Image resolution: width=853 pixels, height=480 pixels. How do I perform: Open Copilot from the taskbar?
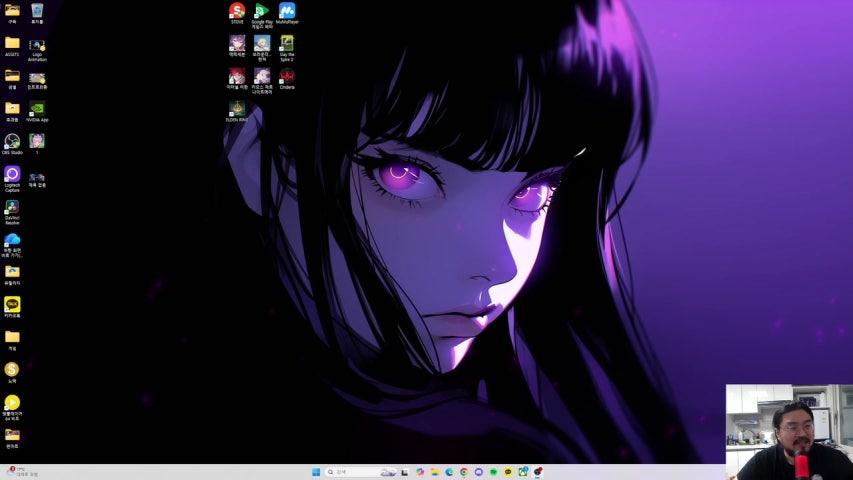420,472
